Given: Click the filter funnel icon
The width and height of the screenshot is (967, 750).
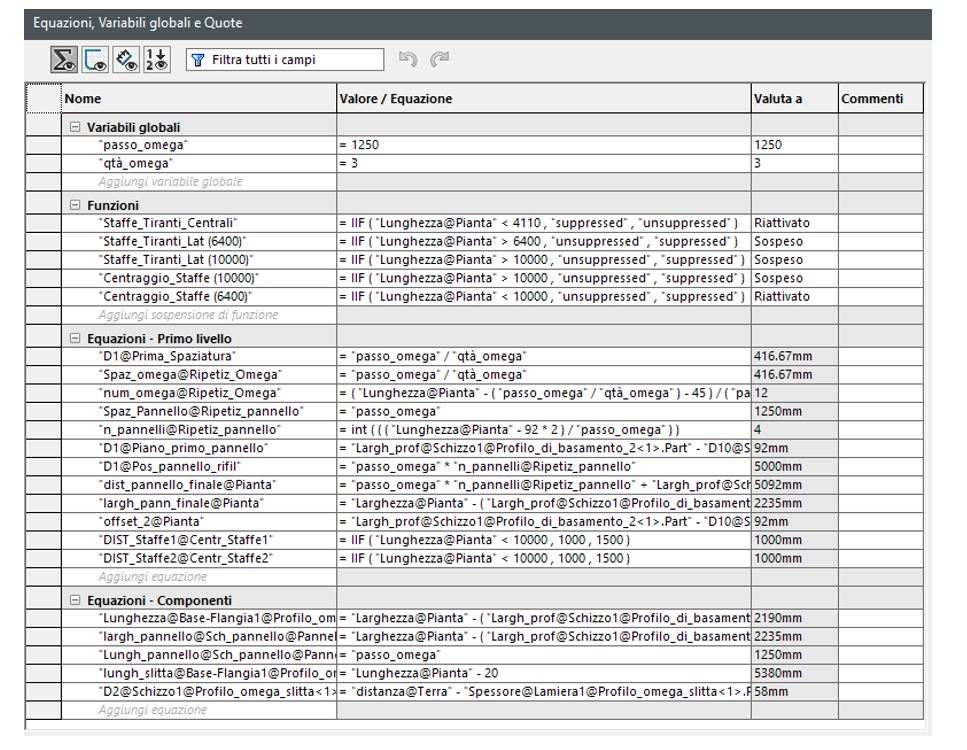Looking at the screenshot, I should (198, 61).
